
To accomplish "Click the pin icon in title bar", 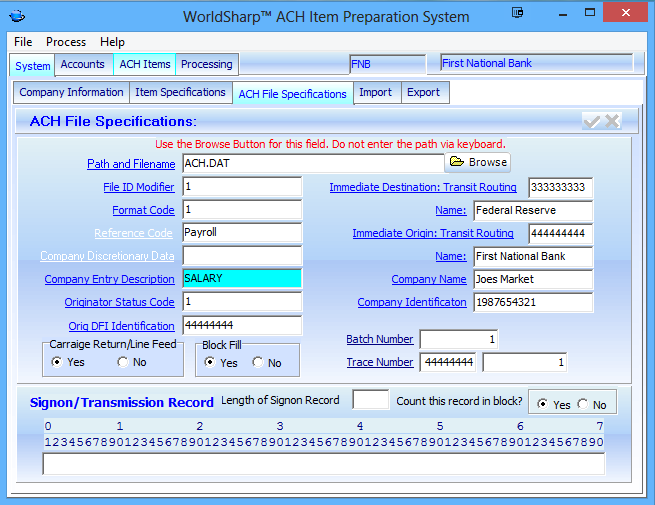I will coord(518,14).
